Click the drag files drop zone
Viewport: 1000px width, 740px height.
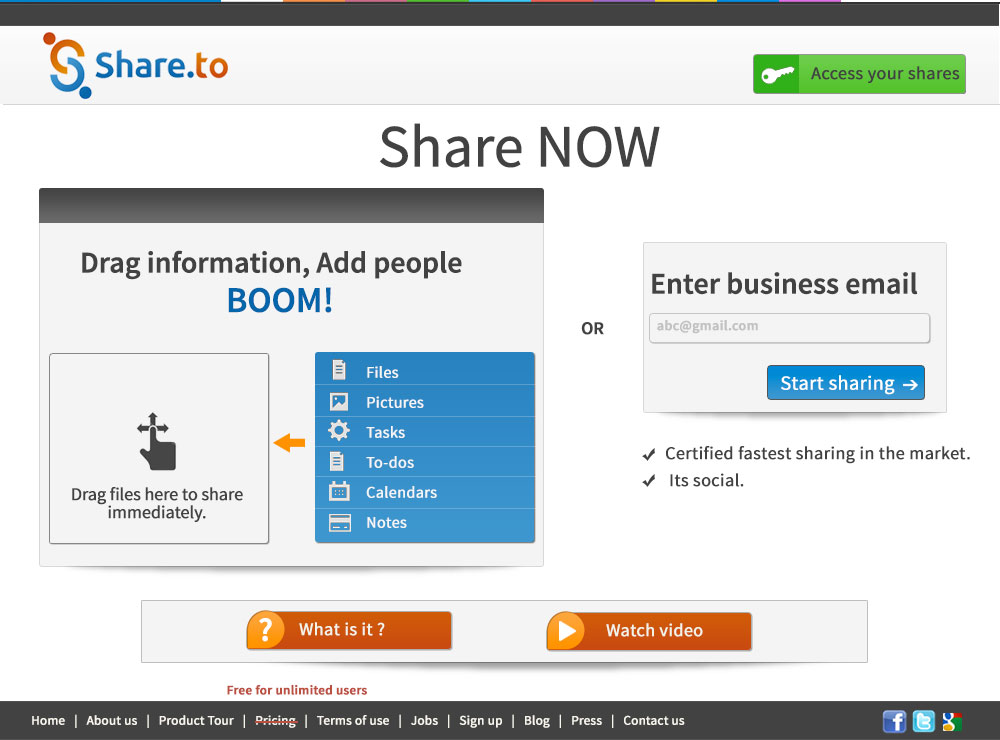pos(159,448)
